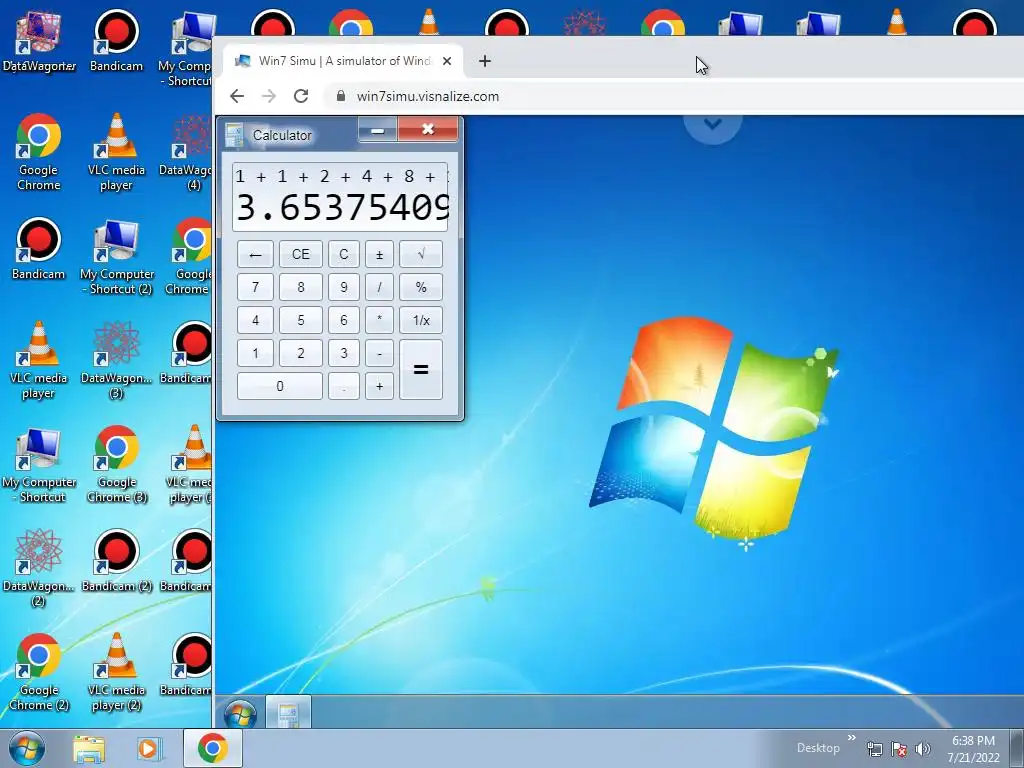Image resolution: width=1024 pixels, height=768 pixels.
Task: Click digit 1 on the calculator keypad
Action: (255, 353)
